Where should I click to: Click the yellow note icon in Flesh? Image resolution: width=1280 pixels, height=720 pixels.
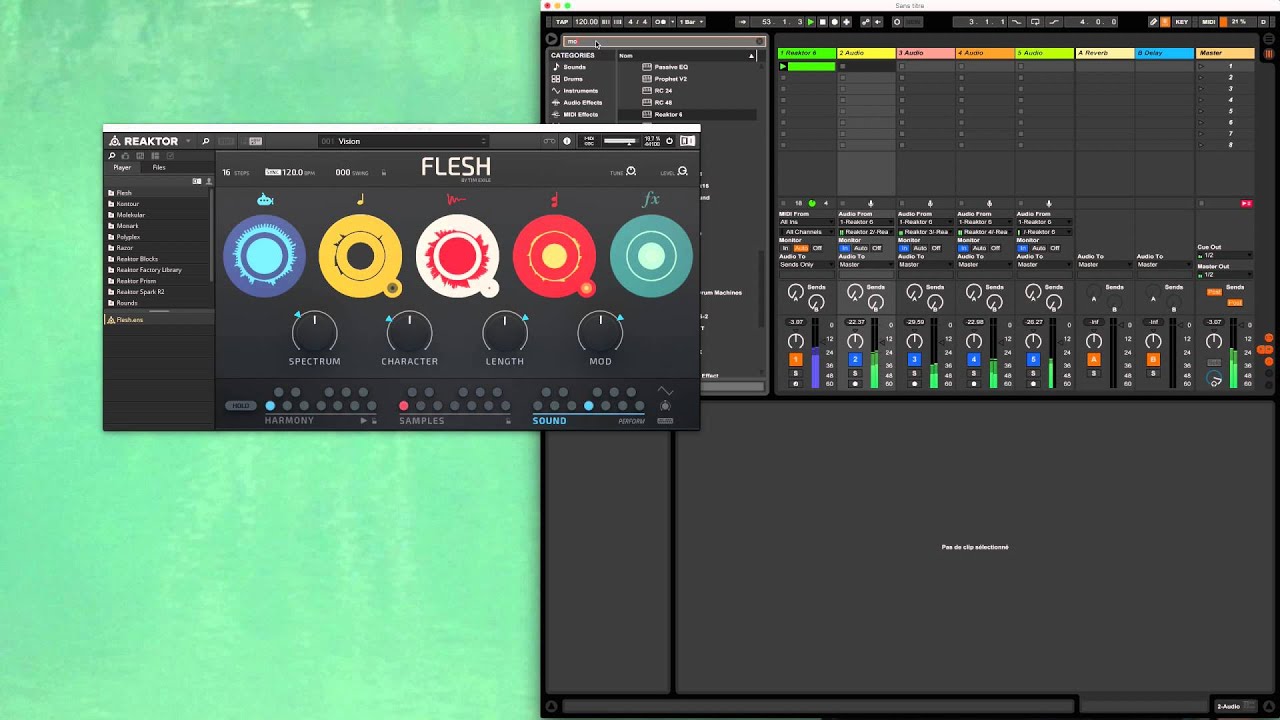click(x=361, y=200)
